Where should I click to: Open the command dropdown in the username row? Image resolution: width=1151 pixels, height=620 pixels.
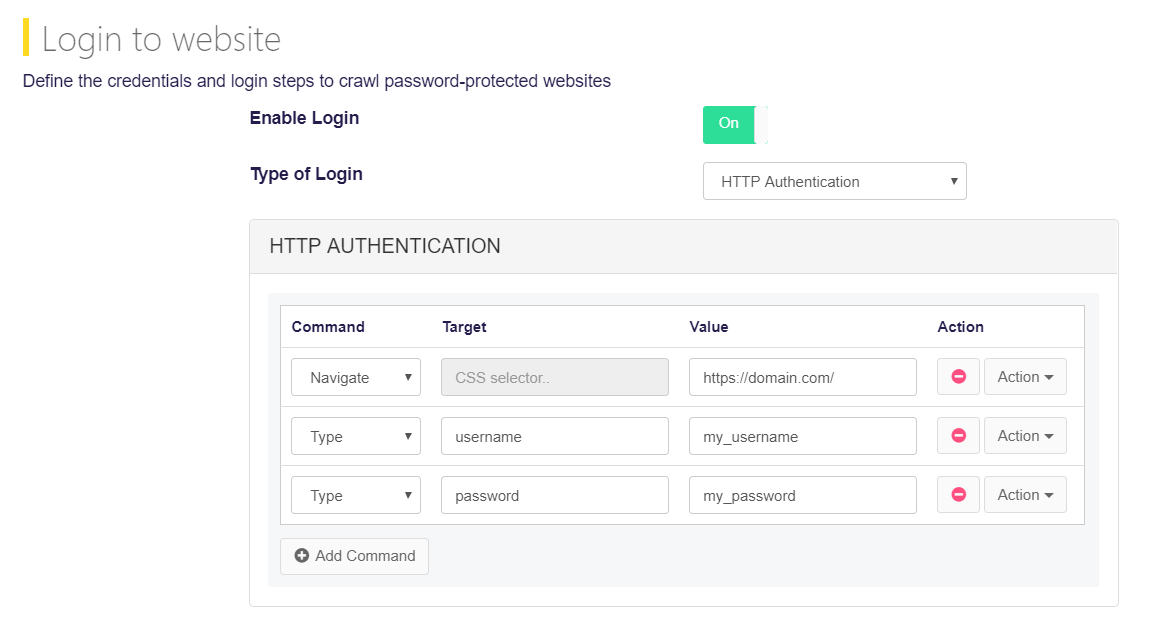pyautogui.click(x=356, y=436)
